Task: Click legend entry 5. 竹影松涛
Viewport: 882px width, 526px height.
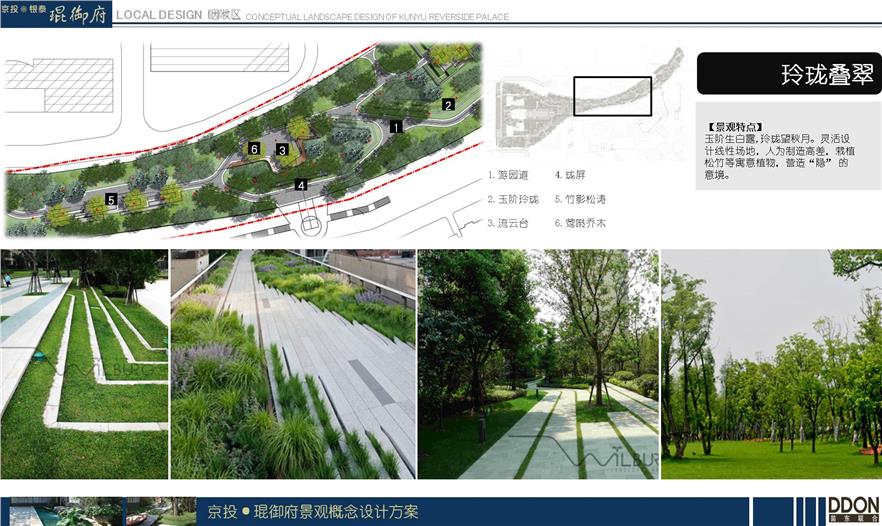Action: pos(580,200)
